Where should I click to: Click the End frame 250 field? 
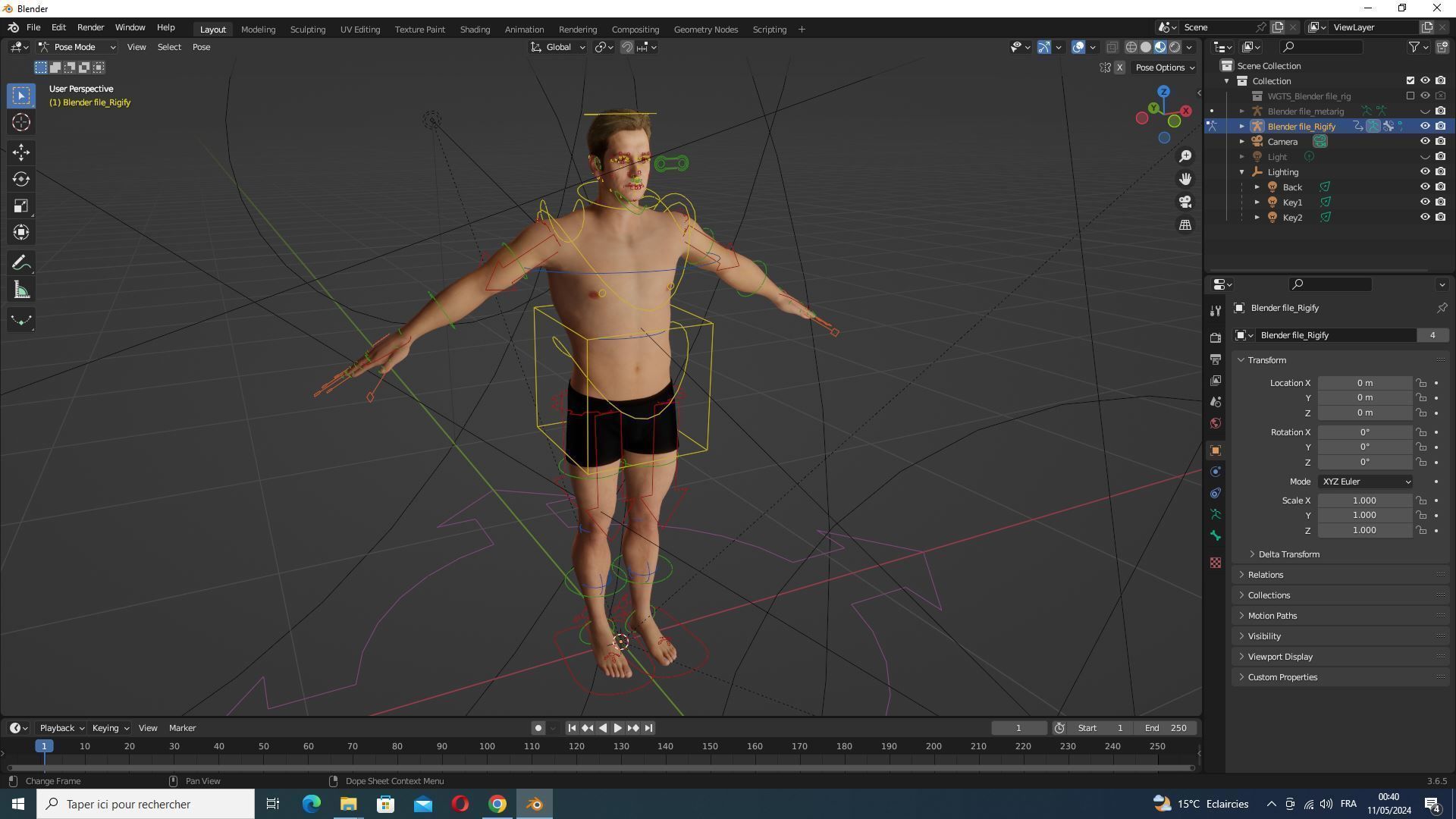(x=1167, y=728)
